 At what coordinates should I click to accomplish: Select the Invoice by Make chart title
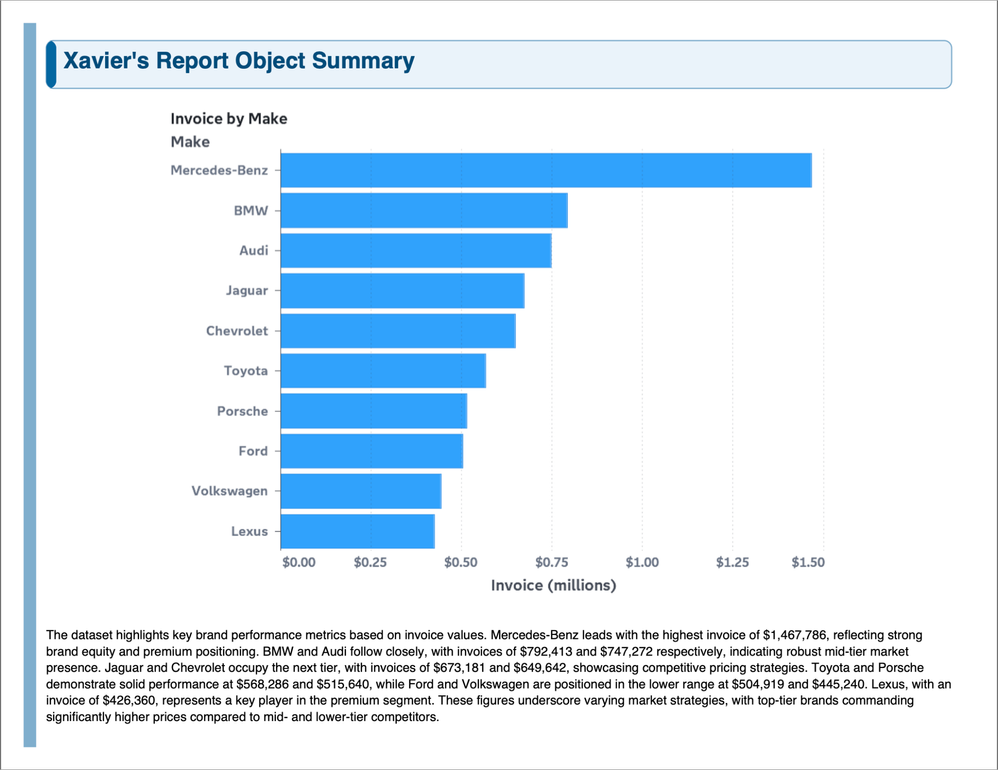(x=228, y=118)
